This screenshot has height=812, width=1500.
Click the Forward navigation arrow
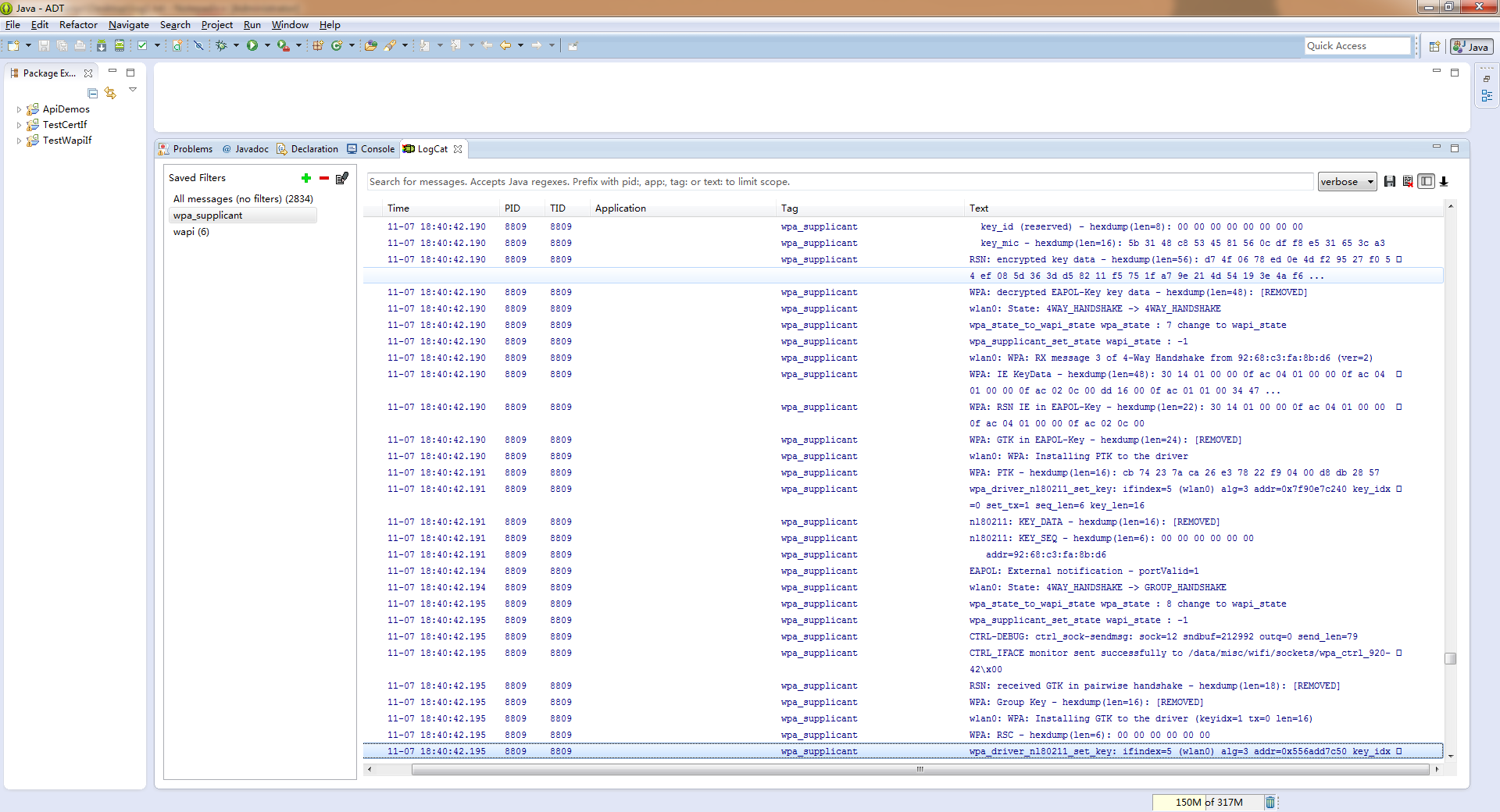(537, 46)
